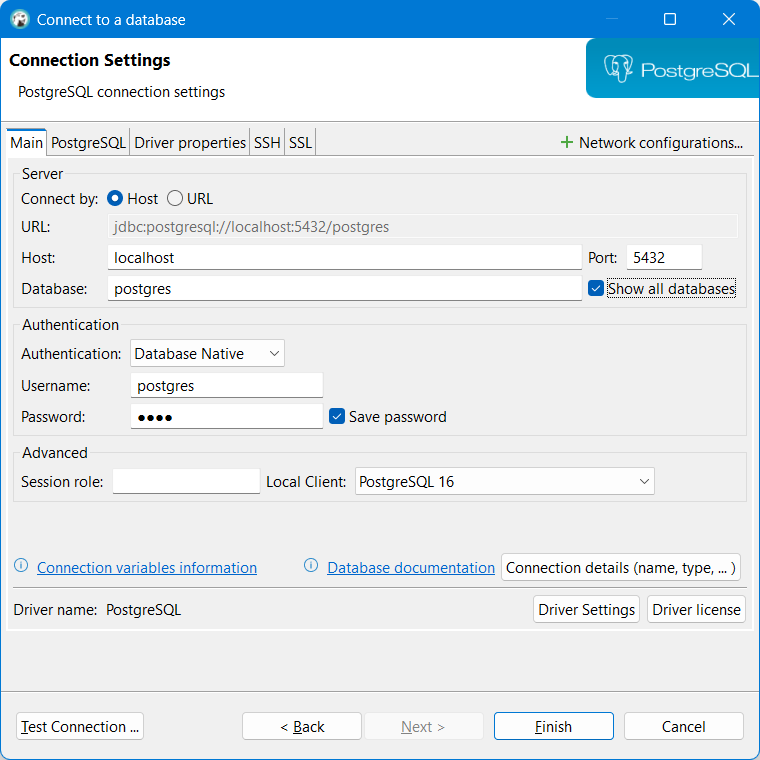This screenshot has height=760, width=760.
Task: Click the disabled JDBC URL field
Action: click(423, 226)
